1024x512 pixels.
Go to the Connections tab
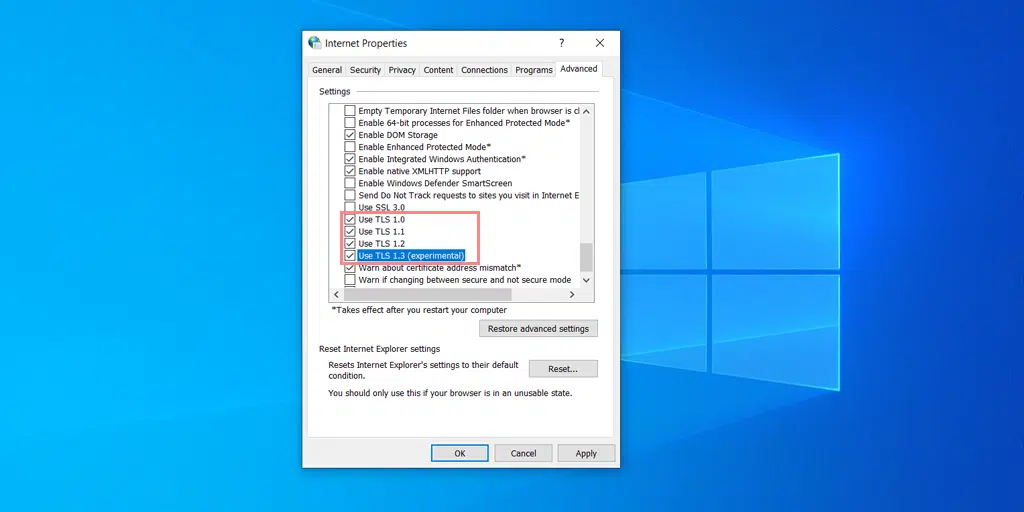click(x=484, y=70)
